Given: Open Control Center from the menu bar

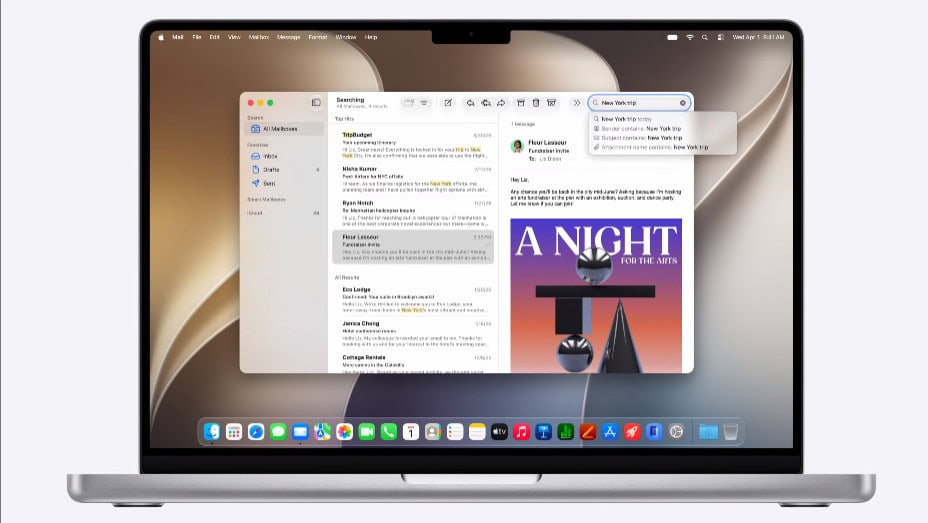Looking at the screenshot, I should click(x=720, y=37).
